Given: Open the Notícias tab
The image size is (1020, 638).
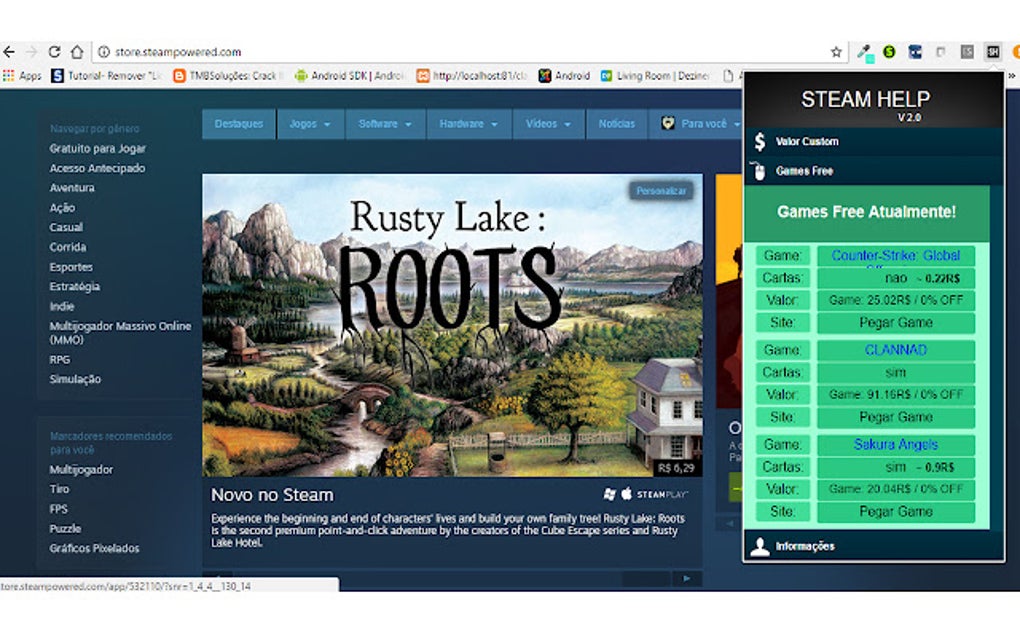Looking at the screenshot, I should 617,124.
